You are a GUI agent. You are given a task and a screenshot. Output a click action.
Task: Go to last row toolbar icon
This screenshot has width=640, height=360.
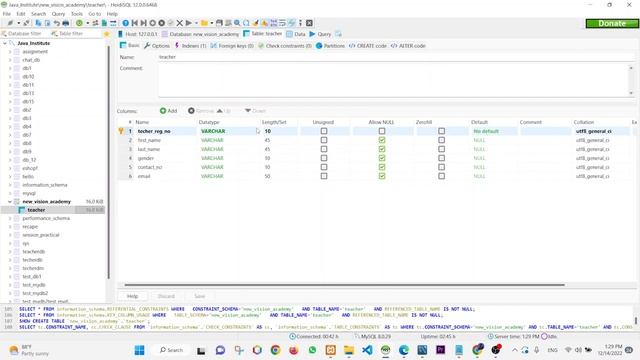[143, 23]
